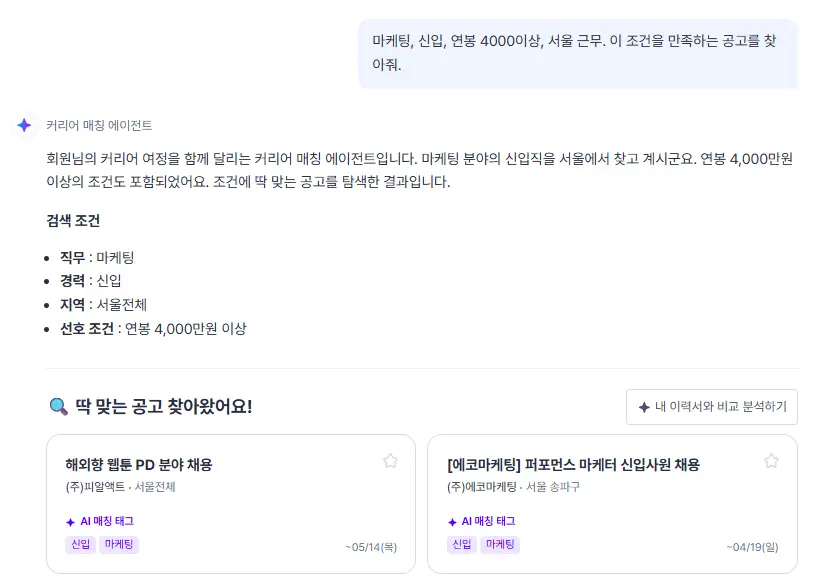Click the ~05/14(목) deadline label
Viewport: 821px width, 578px height.
[370, 547]
